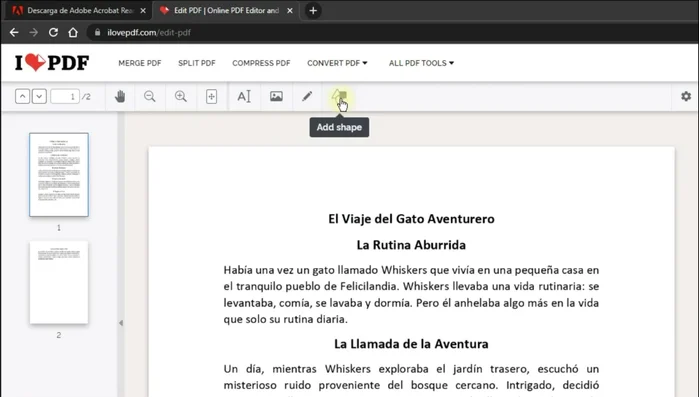Select page 1 thumbnail
Image resolution: width=699 pixels, height=397 pixels.
(x=59, y=175)
